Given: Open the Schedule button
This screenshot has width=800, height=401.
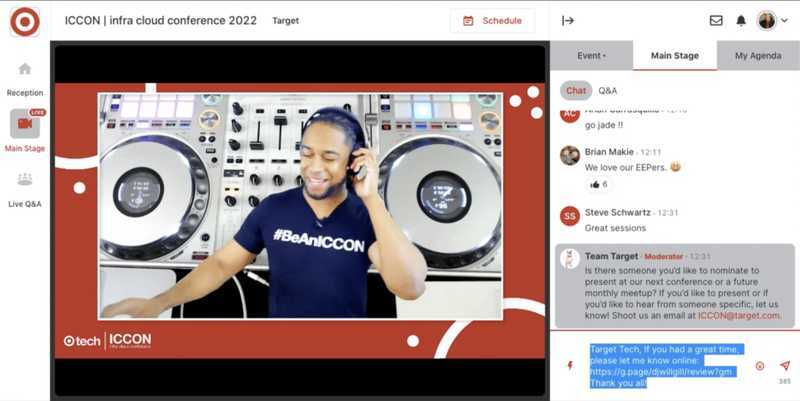Looking at the screenshot, I should coord(492,21).
